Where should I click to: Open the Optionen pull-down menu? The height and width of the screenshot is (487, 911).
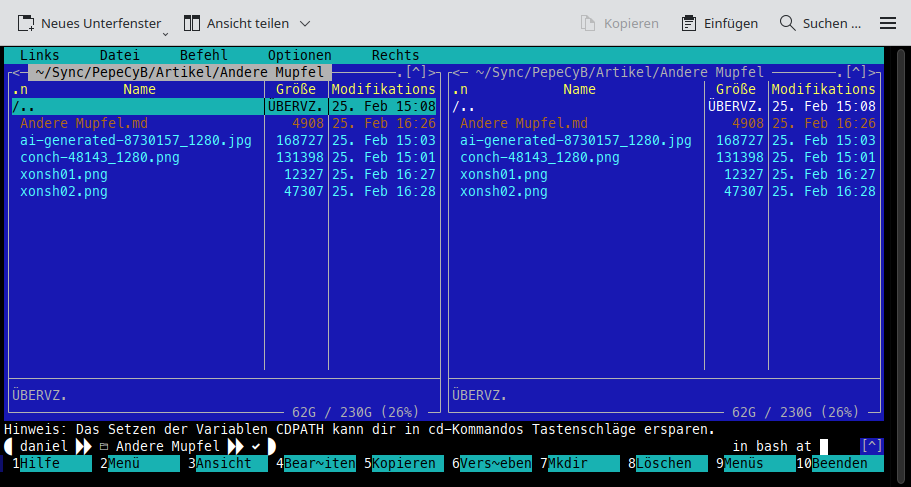pos(300,55)
